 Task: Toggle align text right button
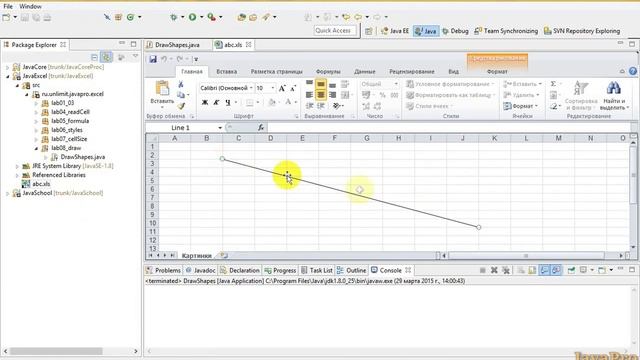(x=333, y=95)
